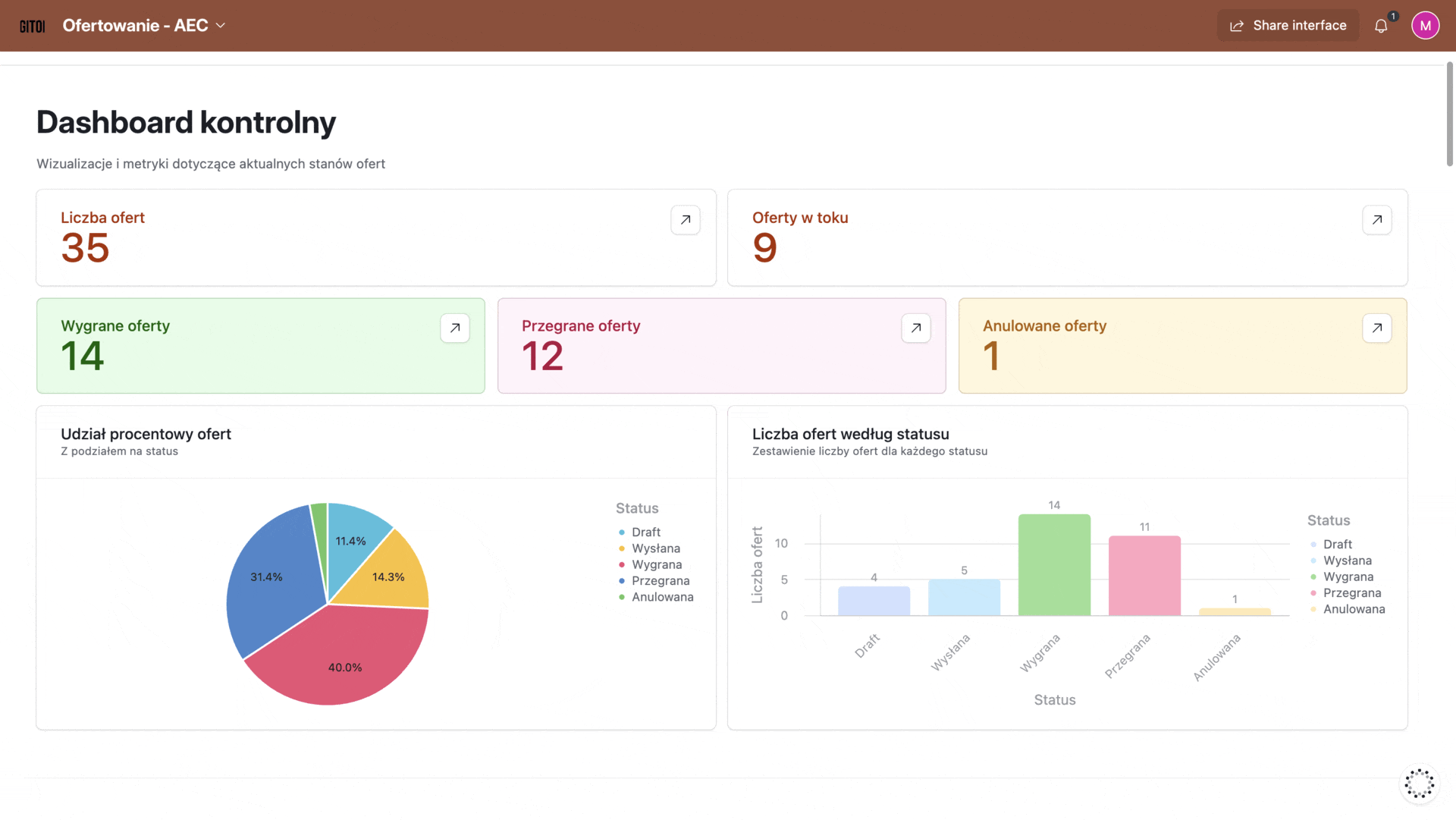The image size is (1456, 820).
Task: Click the Wygrana bar showing 14
Action: coord(1054,565)
